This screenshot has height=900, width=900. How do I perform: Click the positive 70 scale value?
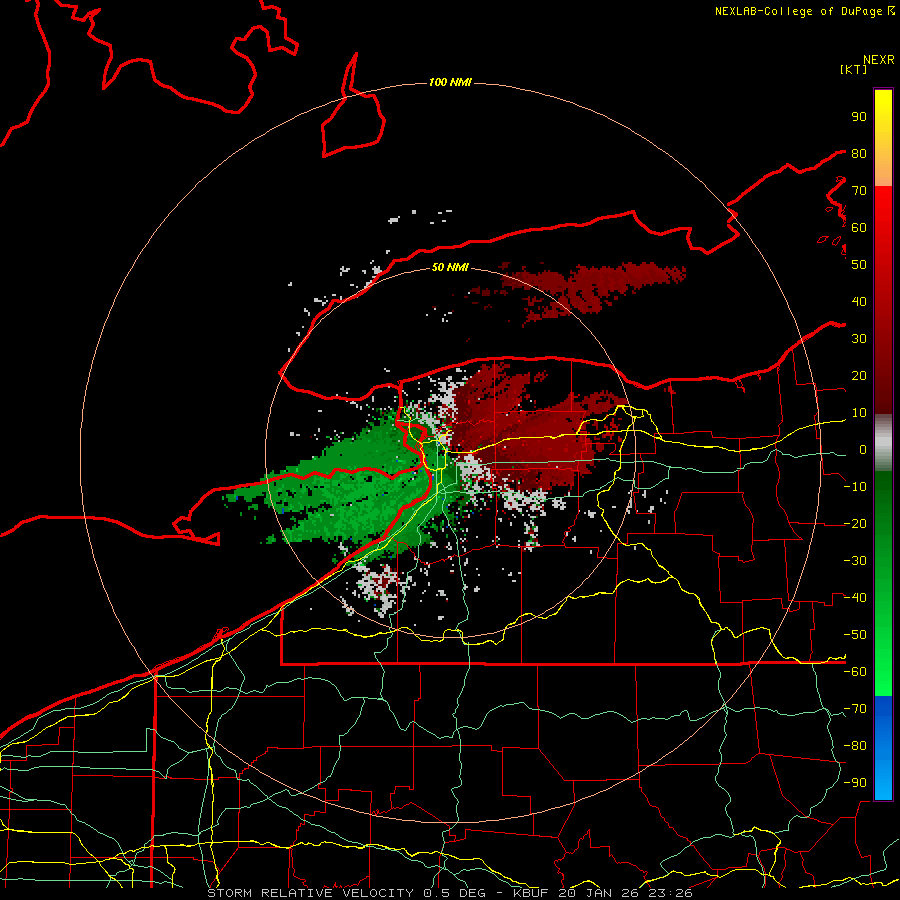click(x=859, y=191)
